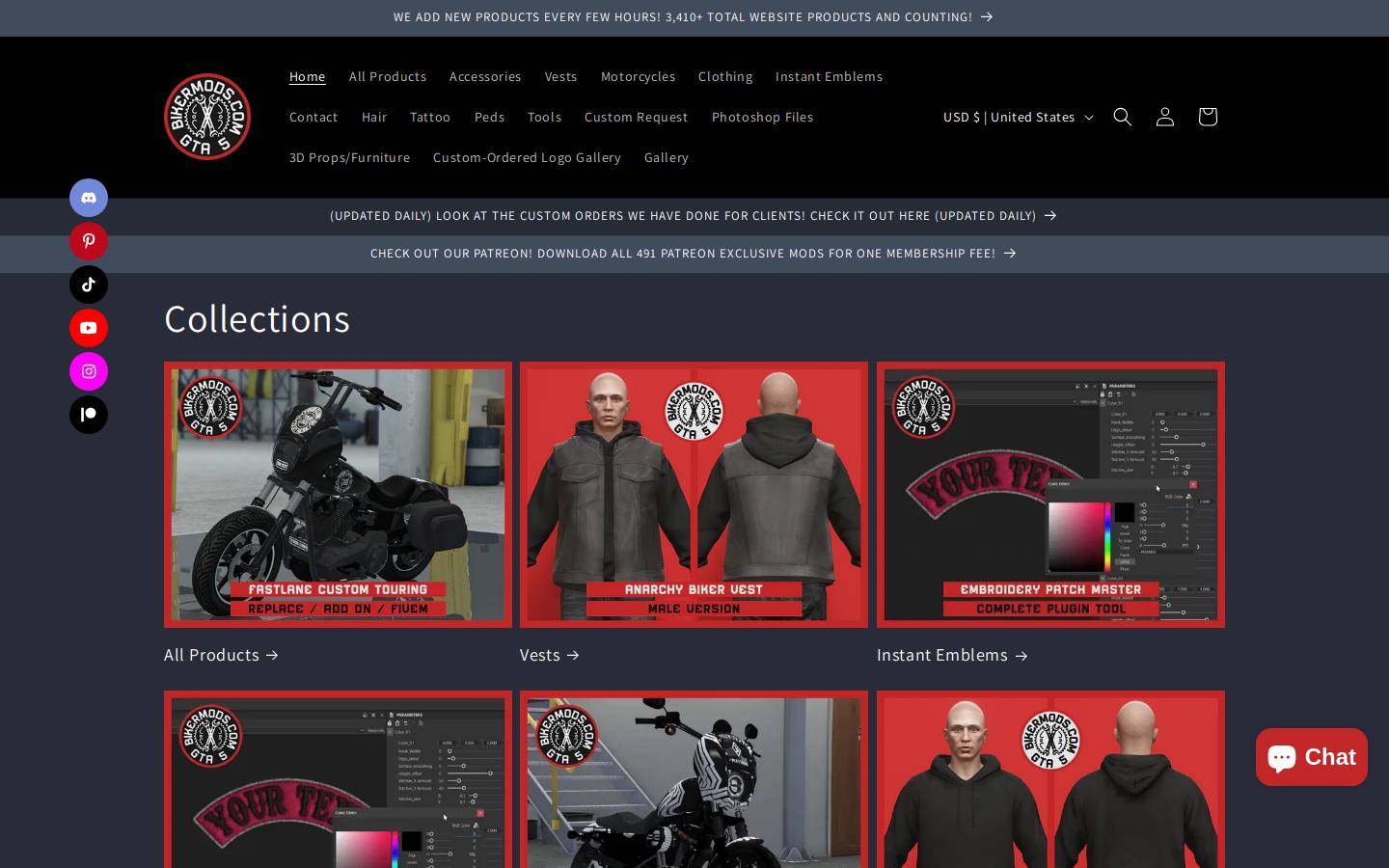Open the Clothing menu item
The image size is (1389, 868).
pos(725,76)
